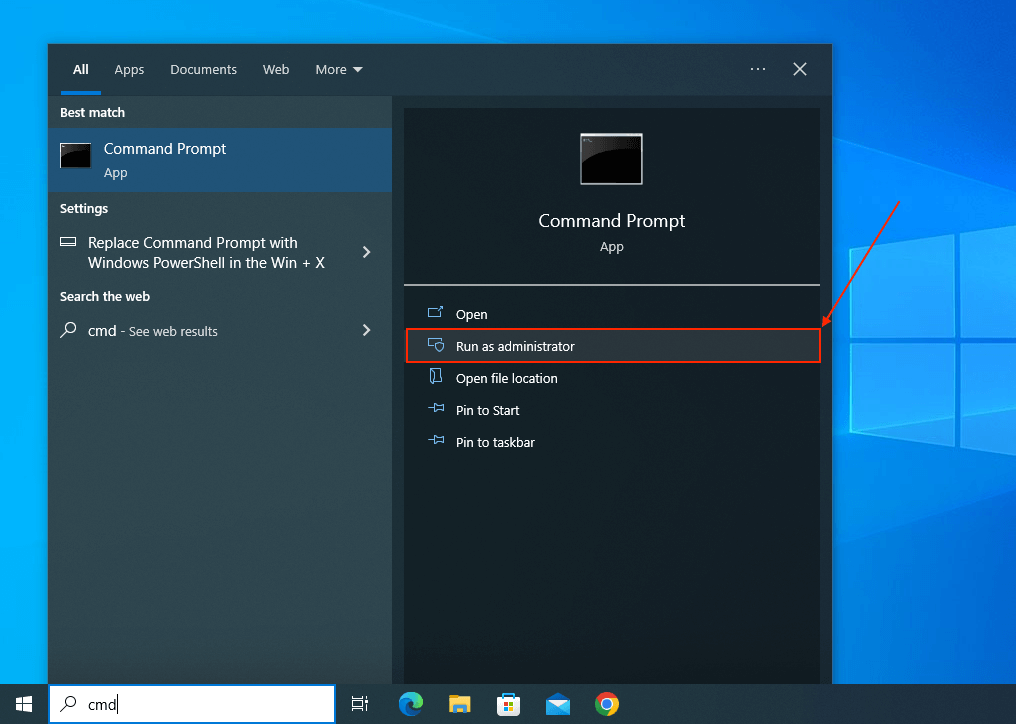
Task: Pin Command Prompt to Start
Action: pyautogui.click(x=487, y=410)
